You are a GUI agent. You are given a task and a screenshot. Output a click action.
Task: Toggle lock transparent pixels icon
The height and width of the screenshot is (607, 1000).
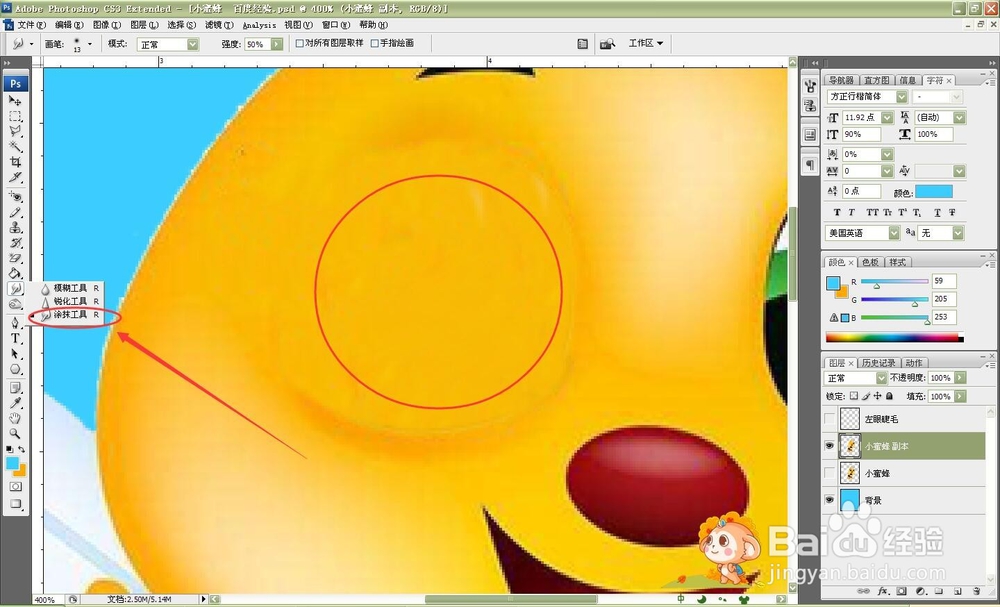click(854, 396)
